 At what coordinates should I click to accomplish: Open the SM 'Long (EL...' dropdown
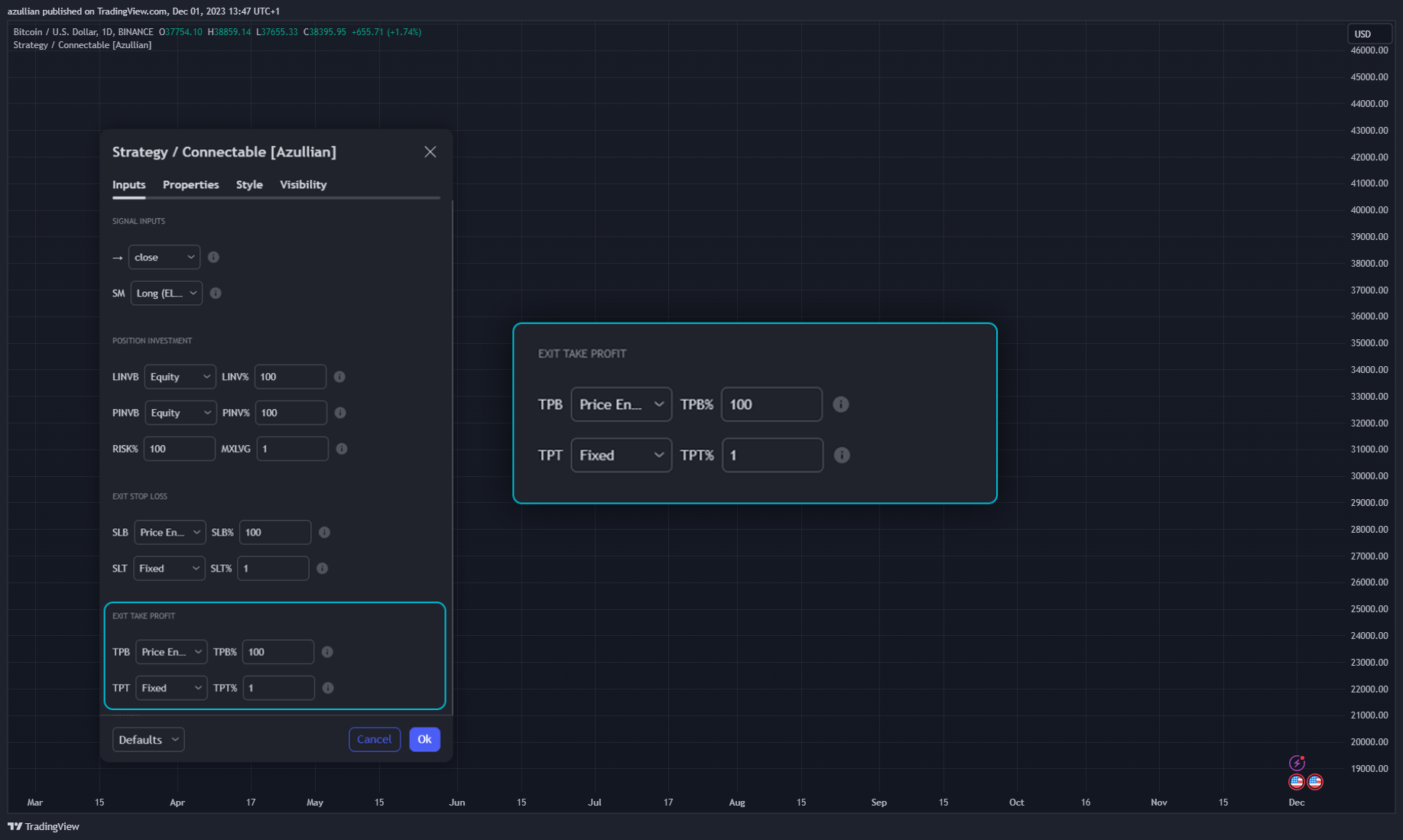coord(167,293)
